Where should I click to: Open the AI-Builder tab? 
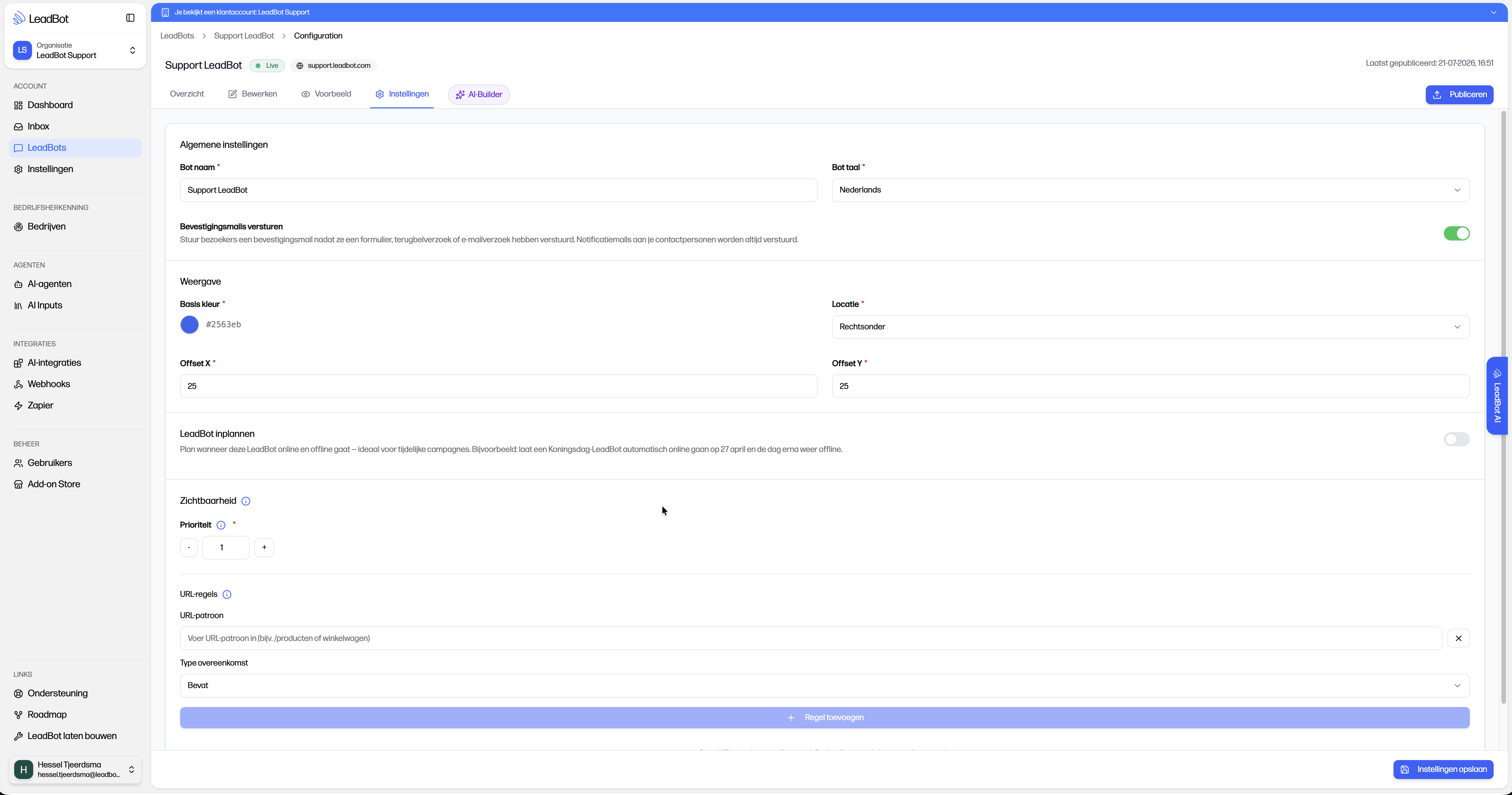point(479,94)
